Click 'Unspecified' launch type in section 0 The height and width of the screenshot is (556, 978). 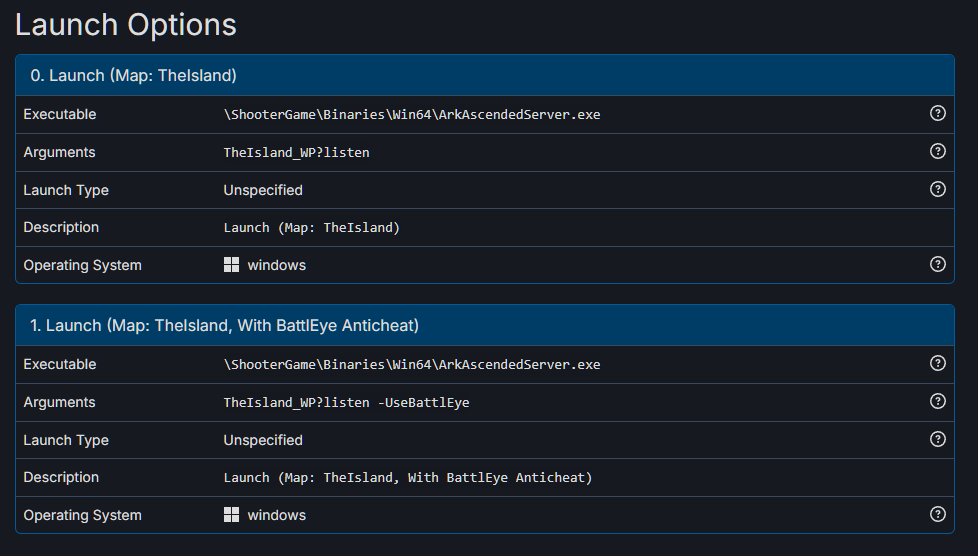263,190
